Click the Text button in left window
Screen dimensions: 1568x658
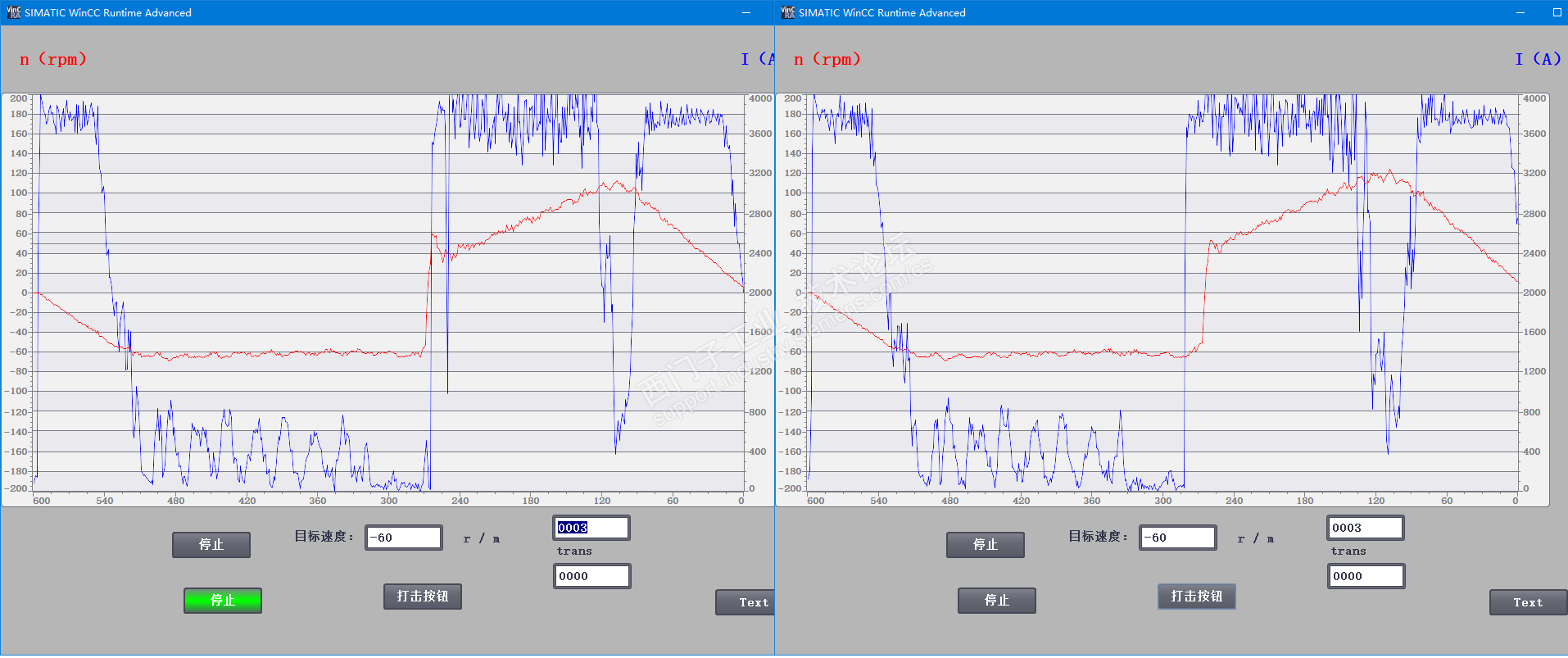point(745,602)
